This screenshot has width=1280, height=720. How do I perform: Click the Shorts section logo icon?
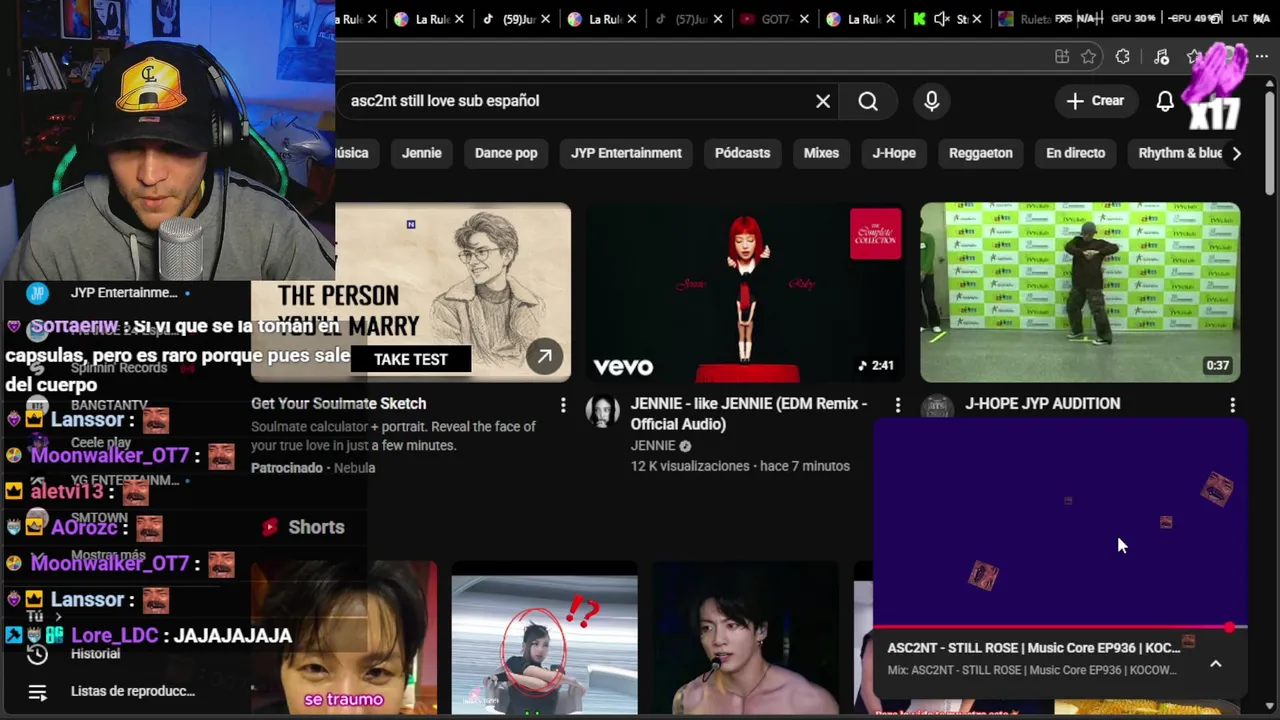(269, 527)
